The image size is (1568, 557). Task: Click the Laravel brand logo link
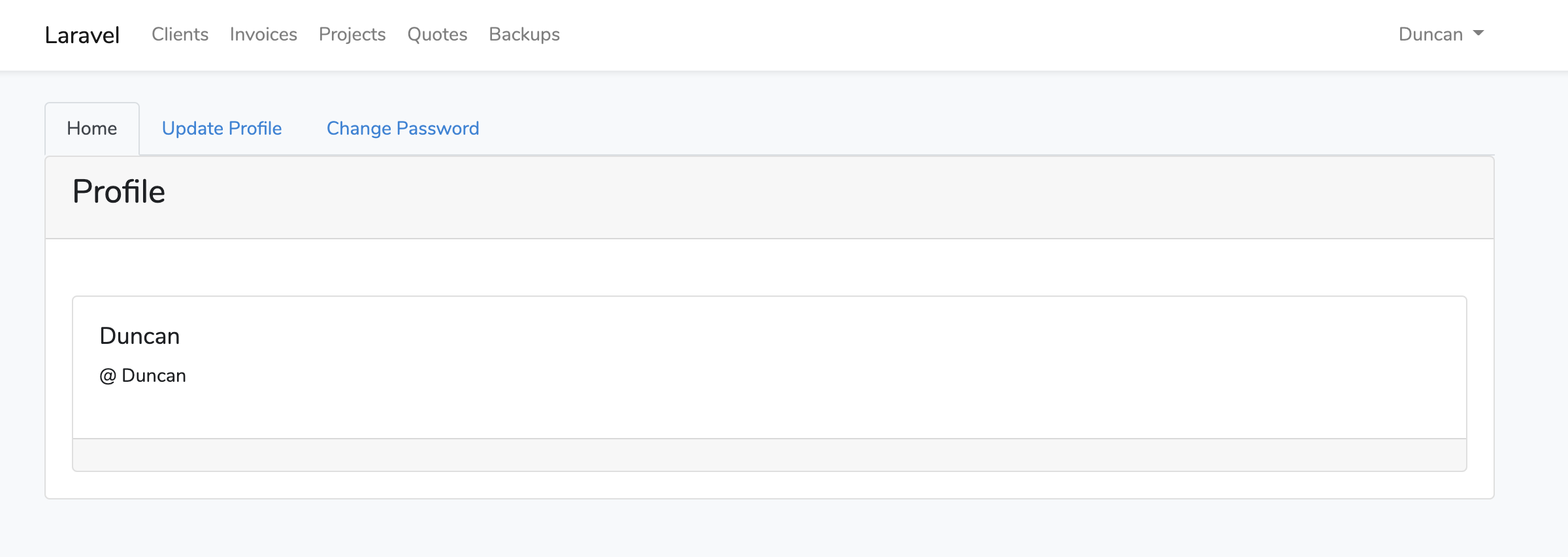click(x=82, y=35)
